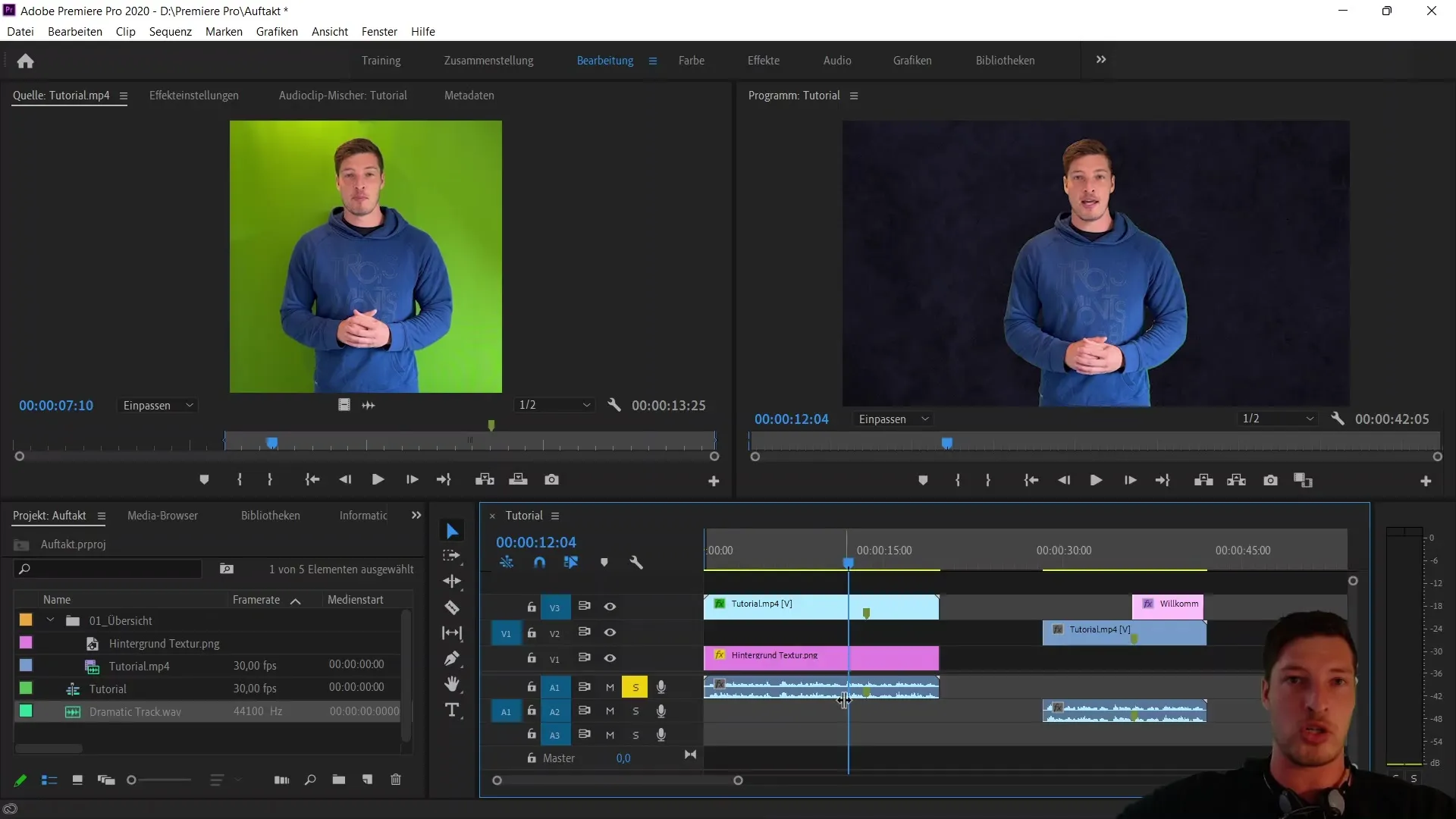Open Source monitor 1/2 resolution dropdown
The width and height of the screenshot is (1456, 819).
[x=554, y=406]
